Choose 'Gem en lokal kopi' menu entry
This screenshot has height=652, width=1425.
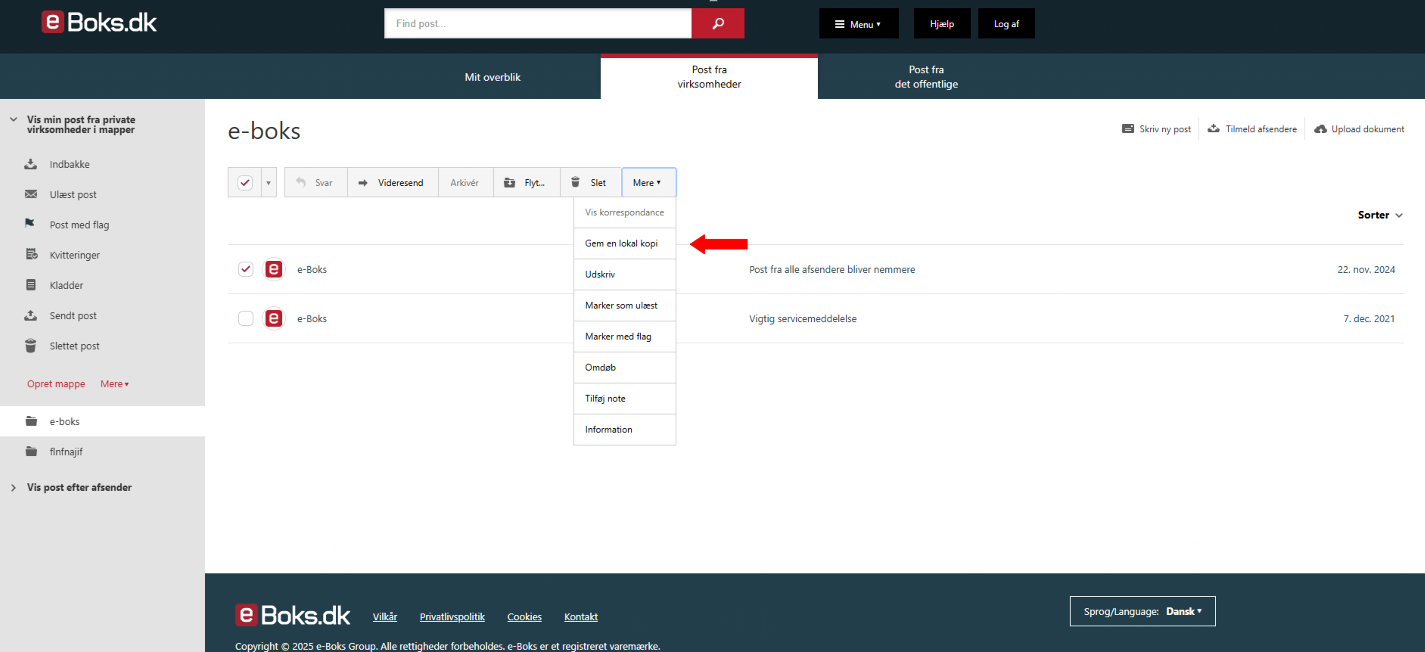[625, 243]
